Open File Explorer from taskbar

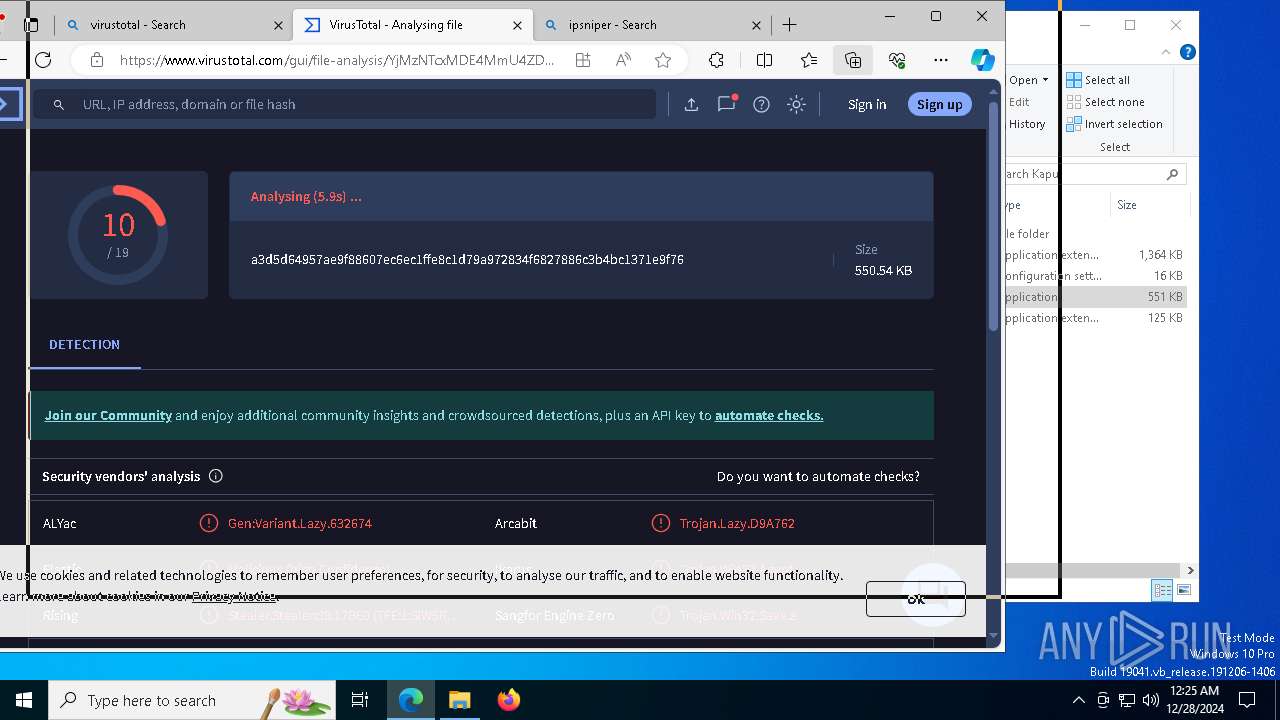tap(460, 700)
